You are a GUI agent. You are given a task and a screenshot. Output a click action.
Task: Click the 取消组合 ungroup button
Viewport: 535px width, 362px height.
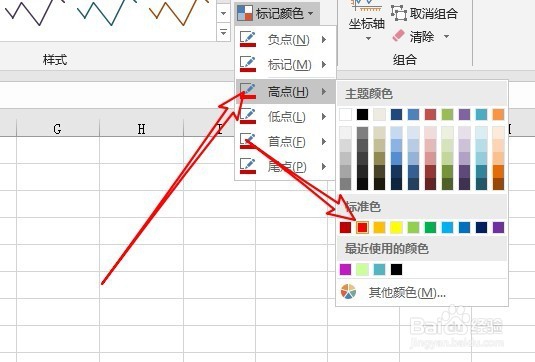tap(424, 14)
